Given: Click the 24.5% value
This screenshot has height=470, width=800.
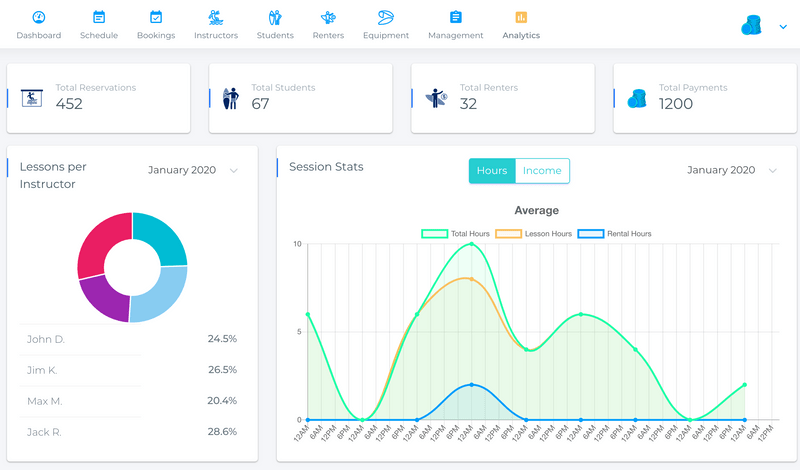Looking at the screenshot, I should point(222,339).
